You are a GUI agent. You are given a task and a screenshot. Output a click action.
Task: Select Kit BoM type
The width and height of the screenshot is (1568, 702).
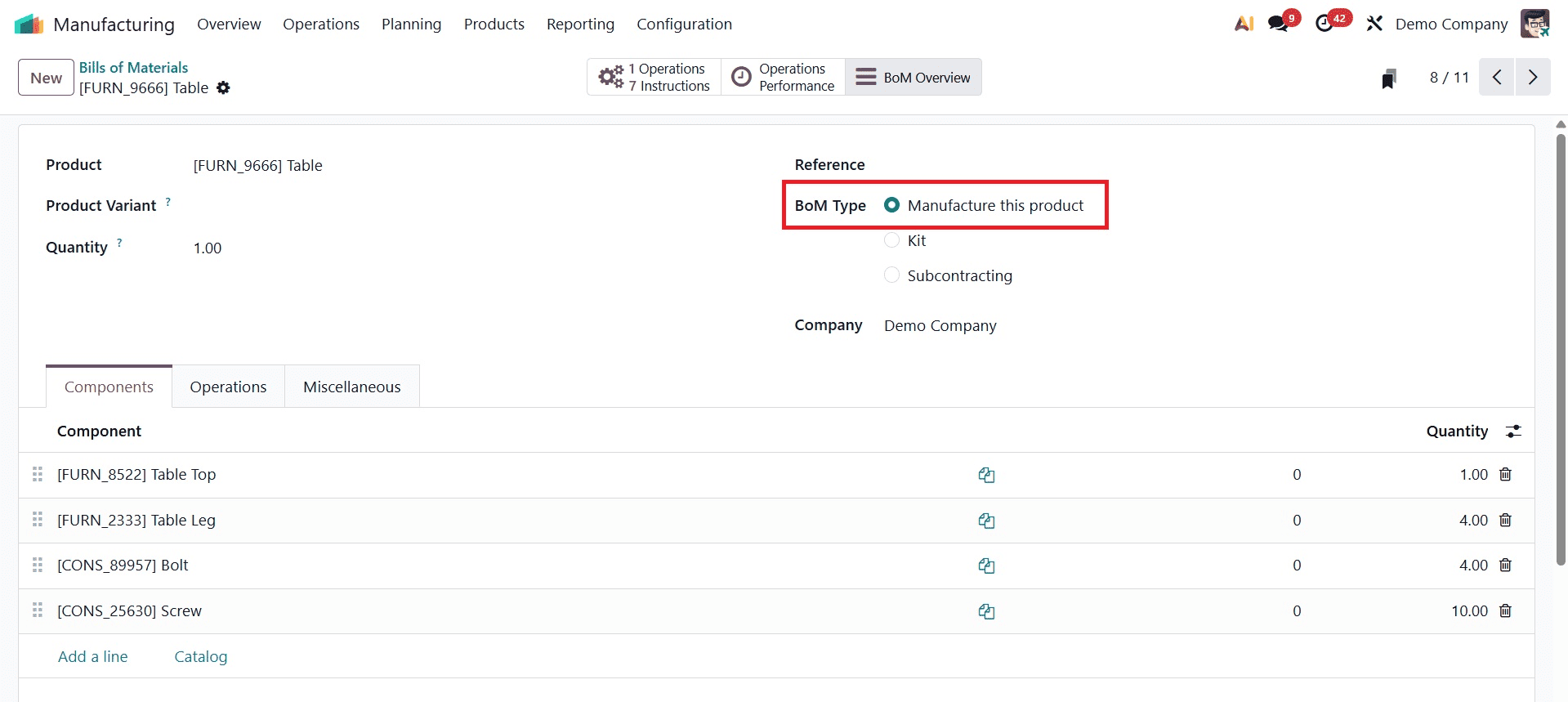[x=891, y=240]
